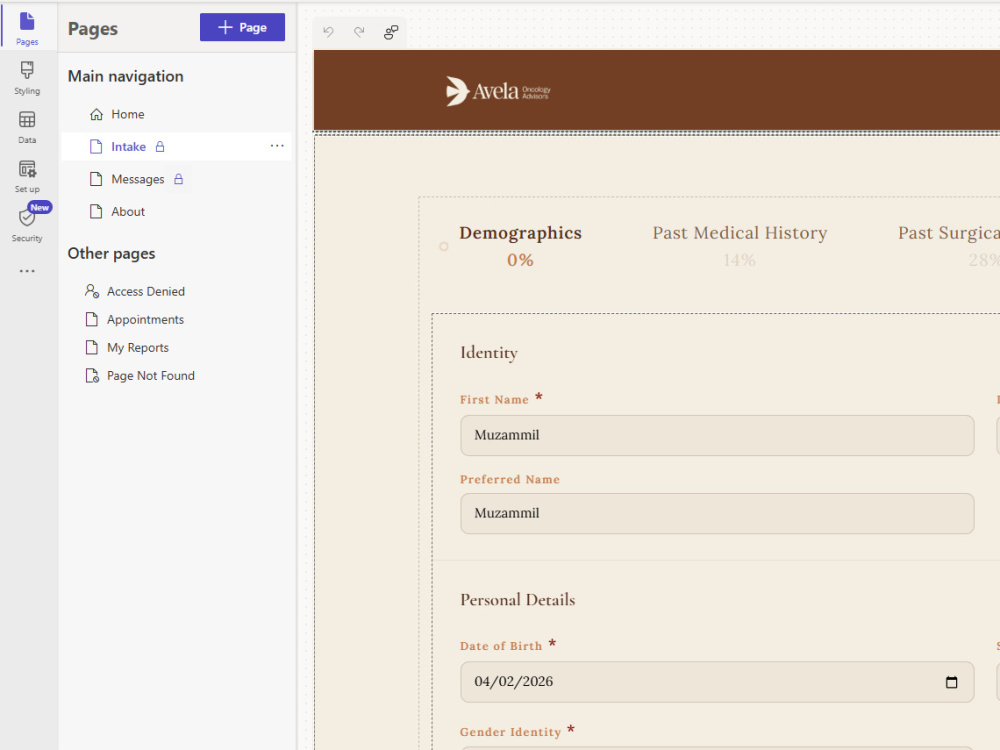Click the Other pages heading
The image size is (1000, 750).
click(x=112, y=253)
